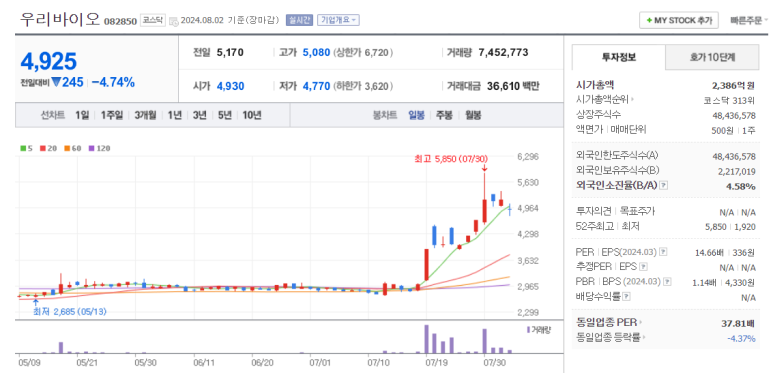Click the 동일업종 등락률 value -4.37%

point(741,339)
